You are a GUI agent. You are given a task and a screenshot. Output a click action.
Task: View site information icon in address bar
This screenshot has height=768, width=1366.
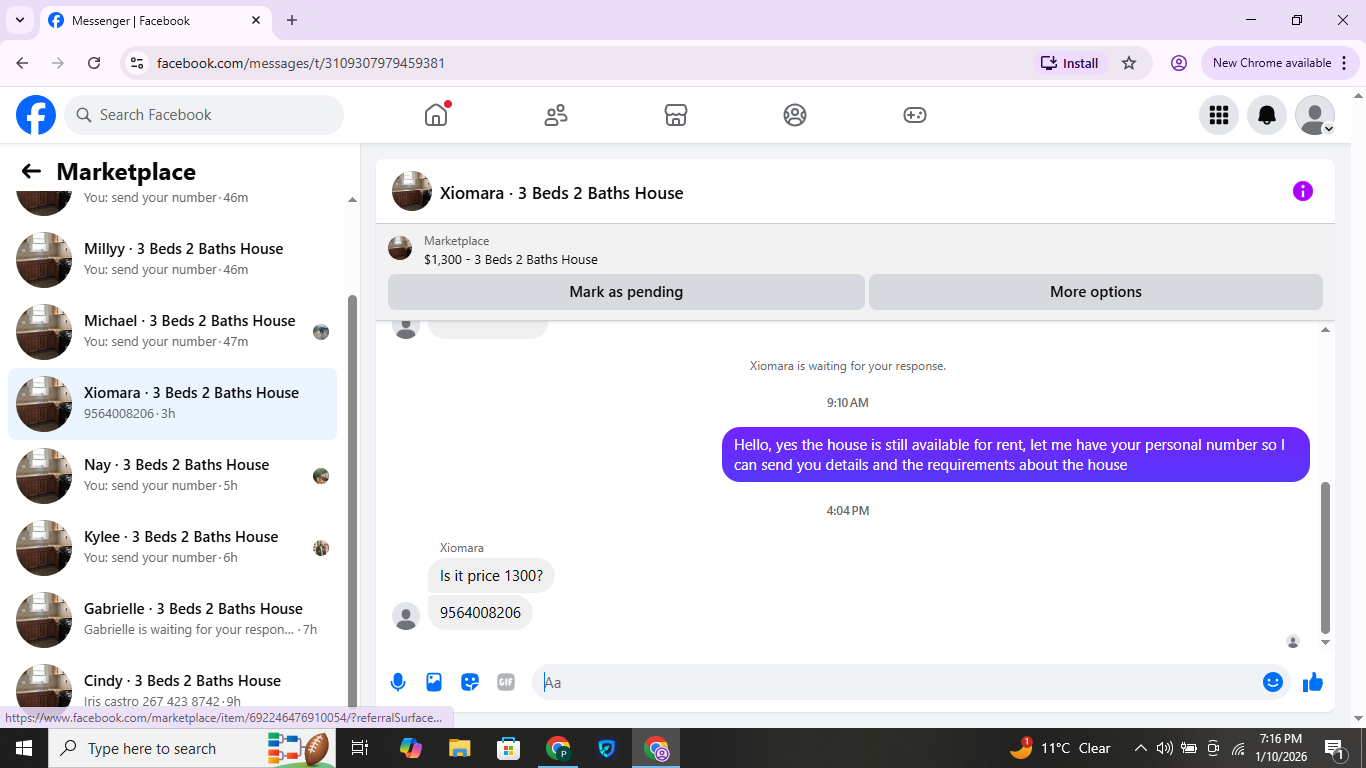[x=138, y=63]
